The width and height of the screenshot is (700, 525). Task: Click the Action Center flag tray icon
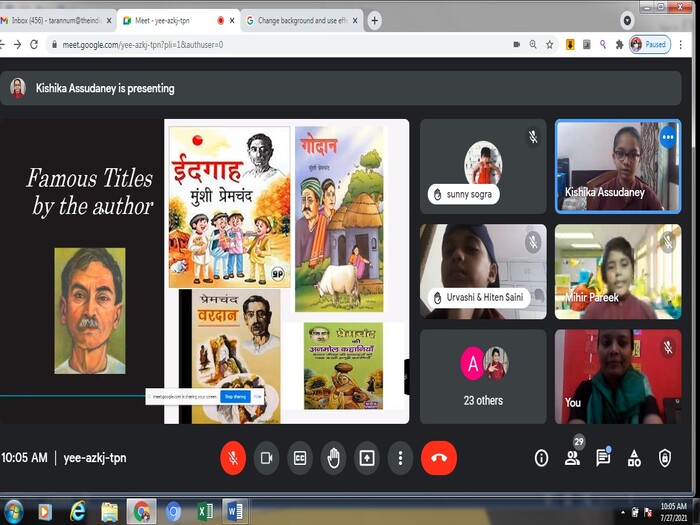[648, 512]
